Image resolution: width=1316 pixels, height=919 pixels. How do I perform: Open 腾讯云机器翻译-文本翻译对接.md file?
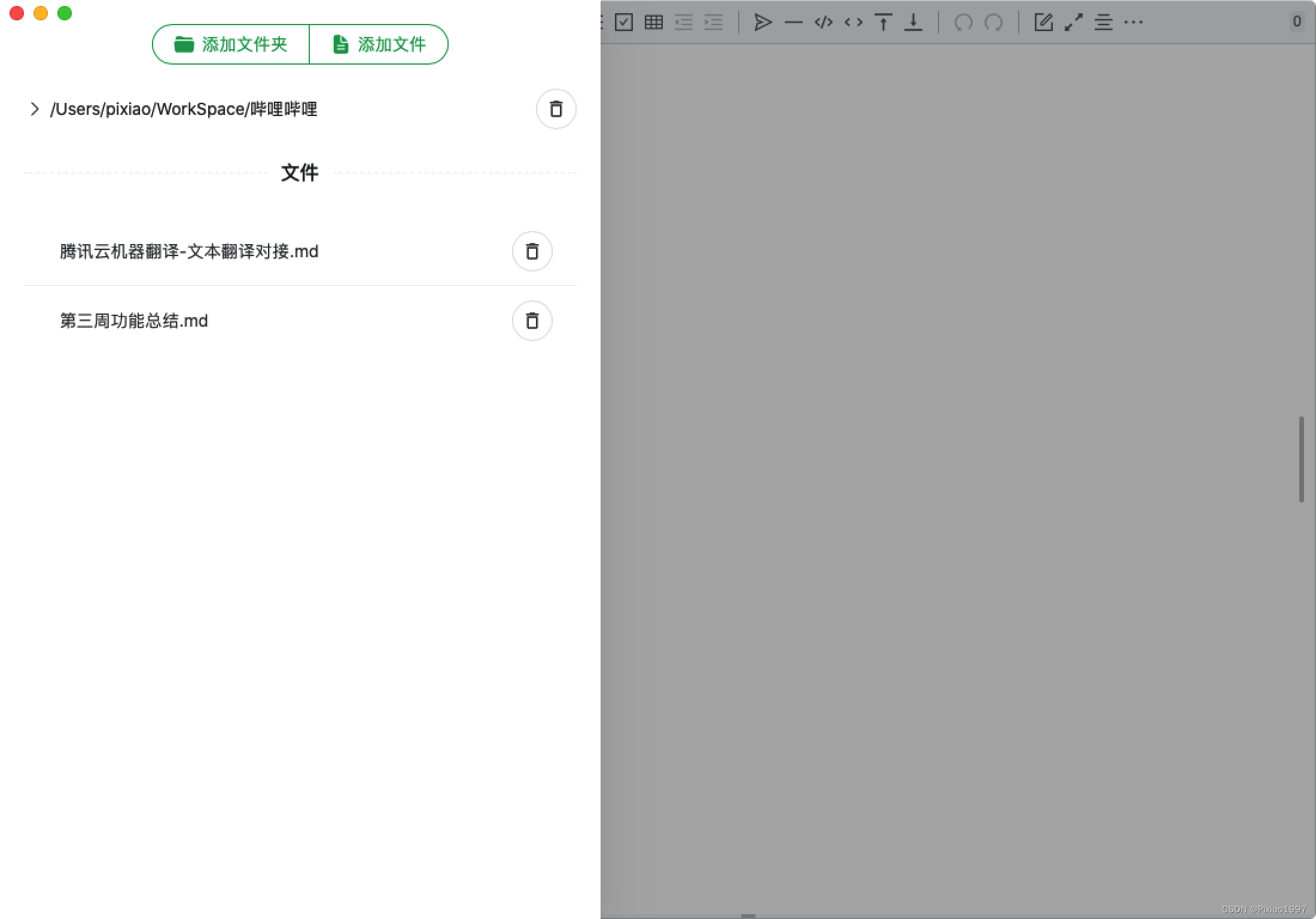point(189,251)
